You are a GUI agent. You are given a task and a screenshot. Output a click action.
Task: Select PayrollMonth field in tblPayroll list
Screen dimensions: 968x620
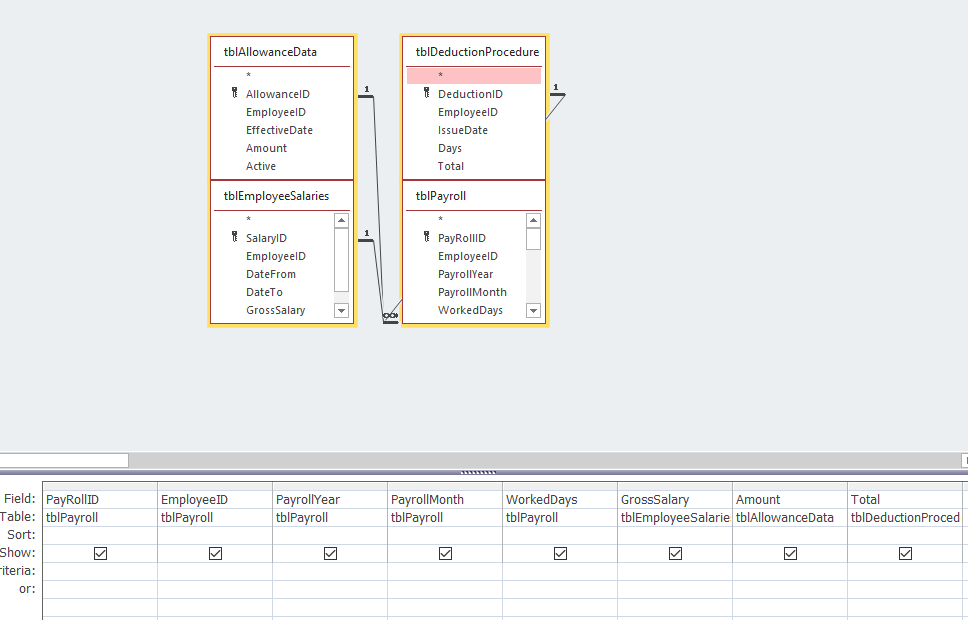(x=472, y=291)
